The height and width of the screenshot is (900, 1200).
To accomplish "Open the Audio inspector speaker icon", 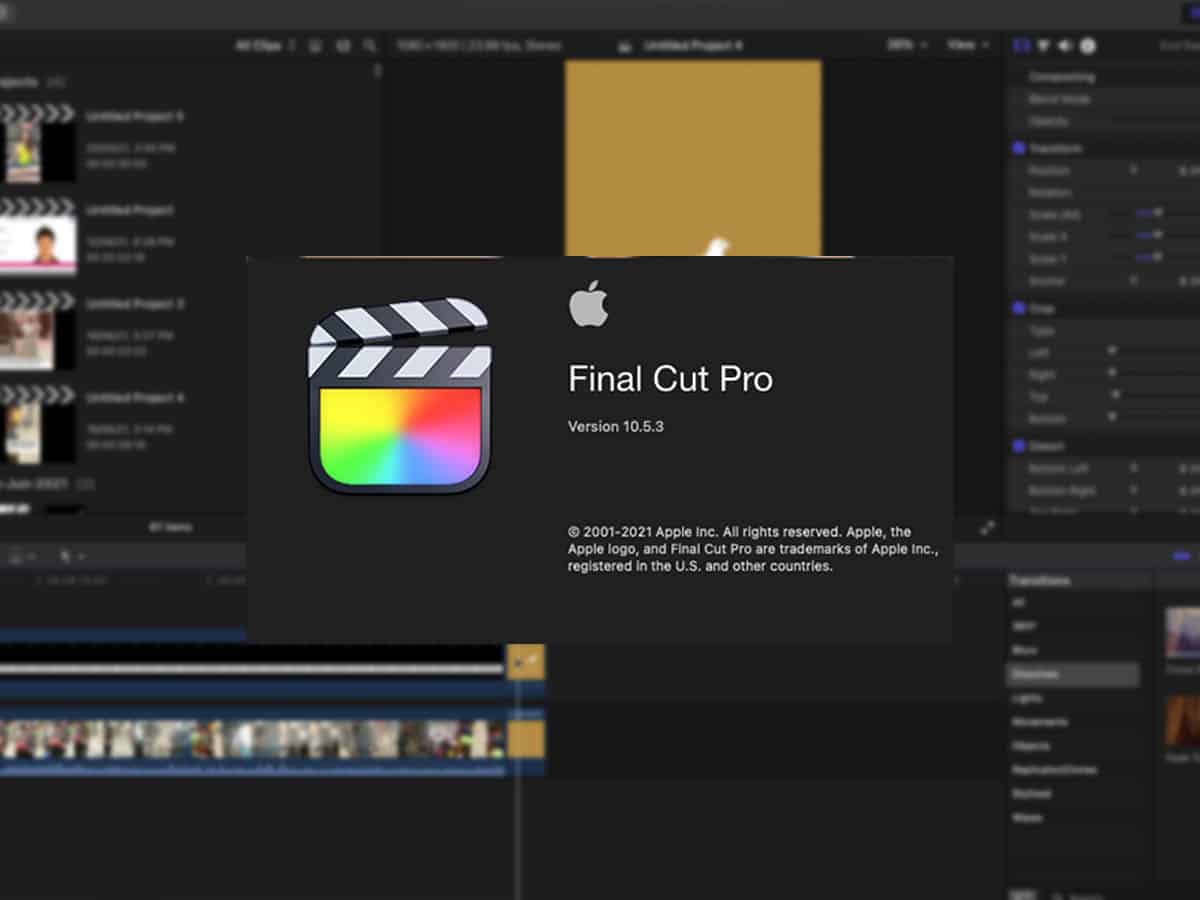I will pyautogui.click(x=1066, y=46).
